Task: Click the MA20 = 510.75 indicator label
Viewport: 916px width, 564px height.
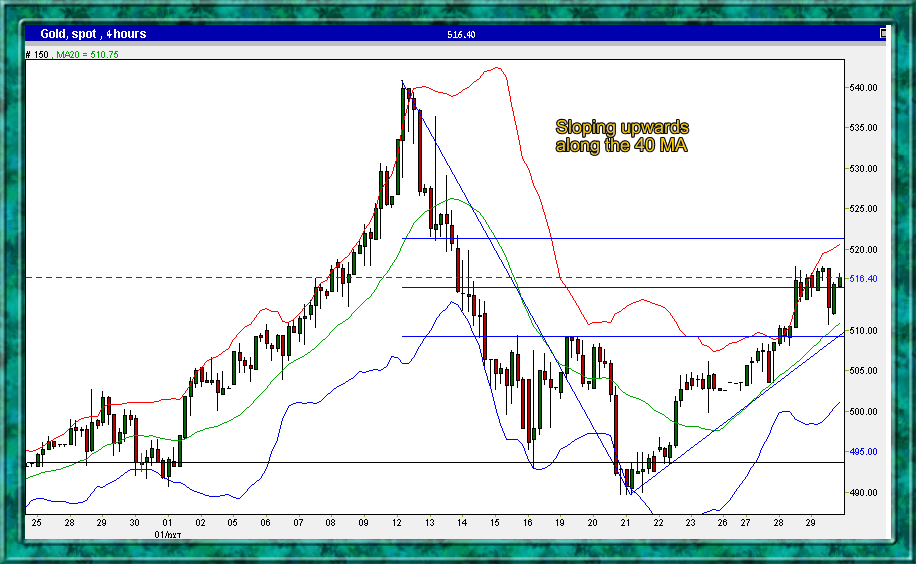Action: point(87,54)
